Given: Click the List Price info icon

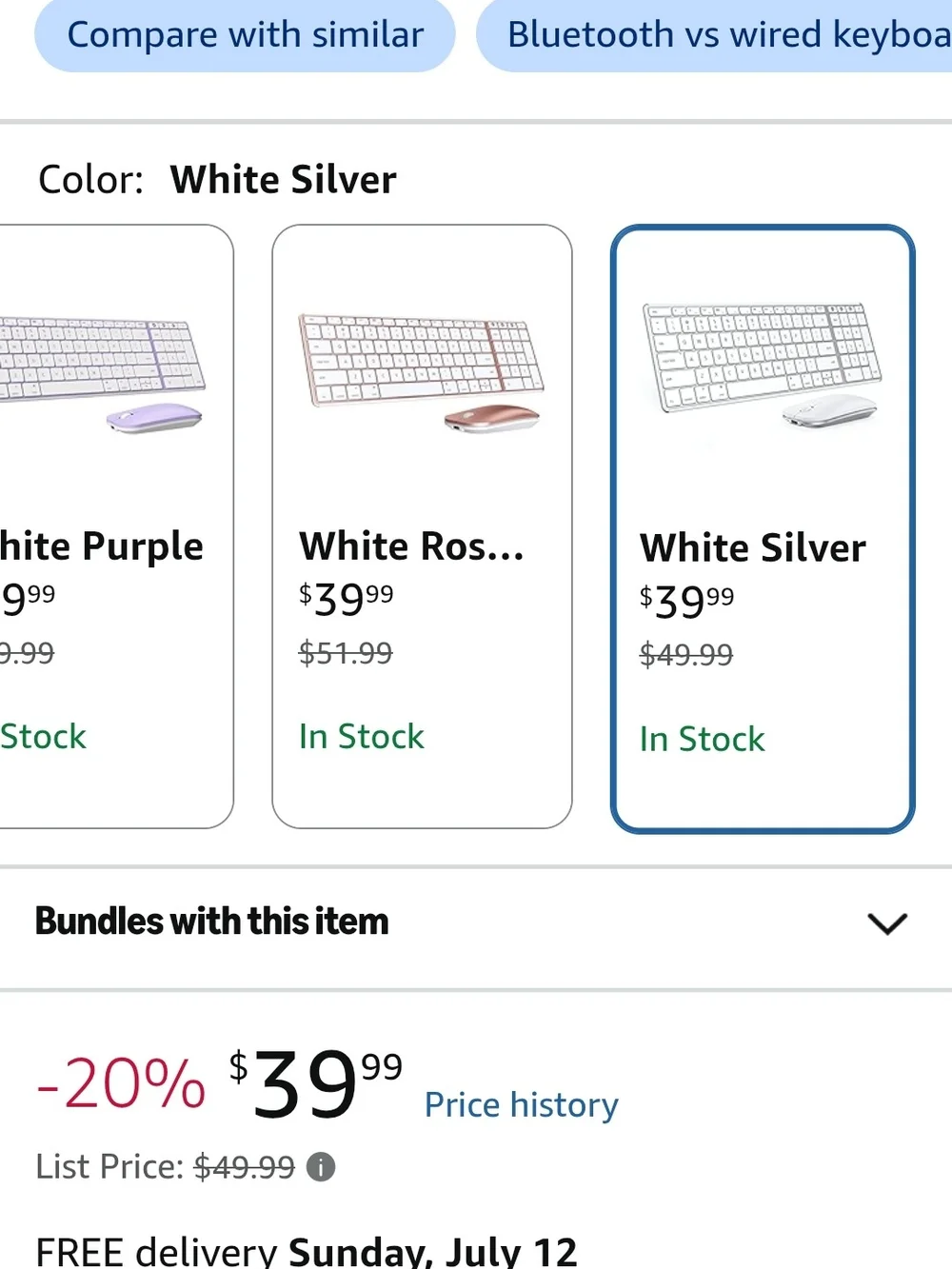Looking at the screenshot, I should pos(321,1166).
